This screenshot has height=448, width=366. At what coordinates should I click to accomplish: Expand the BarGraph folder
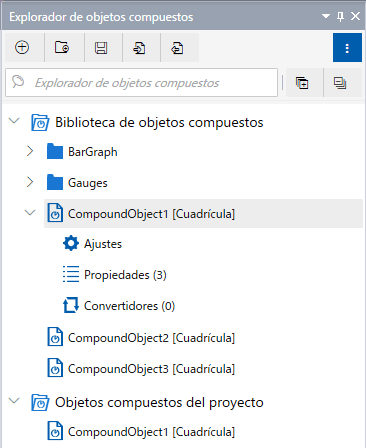tap(30, 152)
